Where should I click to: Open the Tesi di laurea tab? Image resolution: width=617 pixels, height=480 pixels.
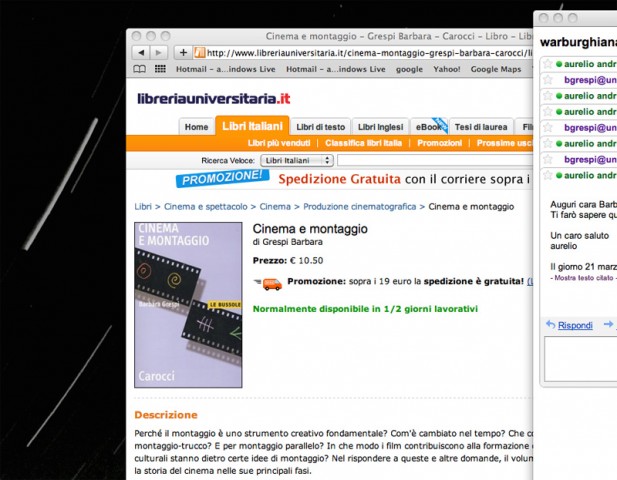tap(481, 127)
